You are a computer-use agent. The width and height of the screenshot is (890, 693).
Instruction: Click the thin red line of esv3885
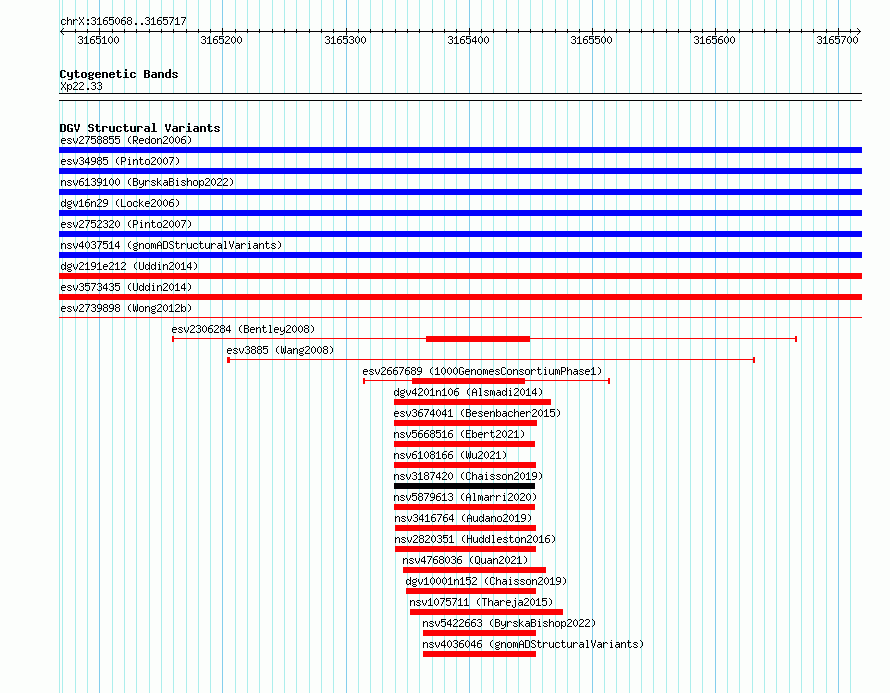click(491, 360)
